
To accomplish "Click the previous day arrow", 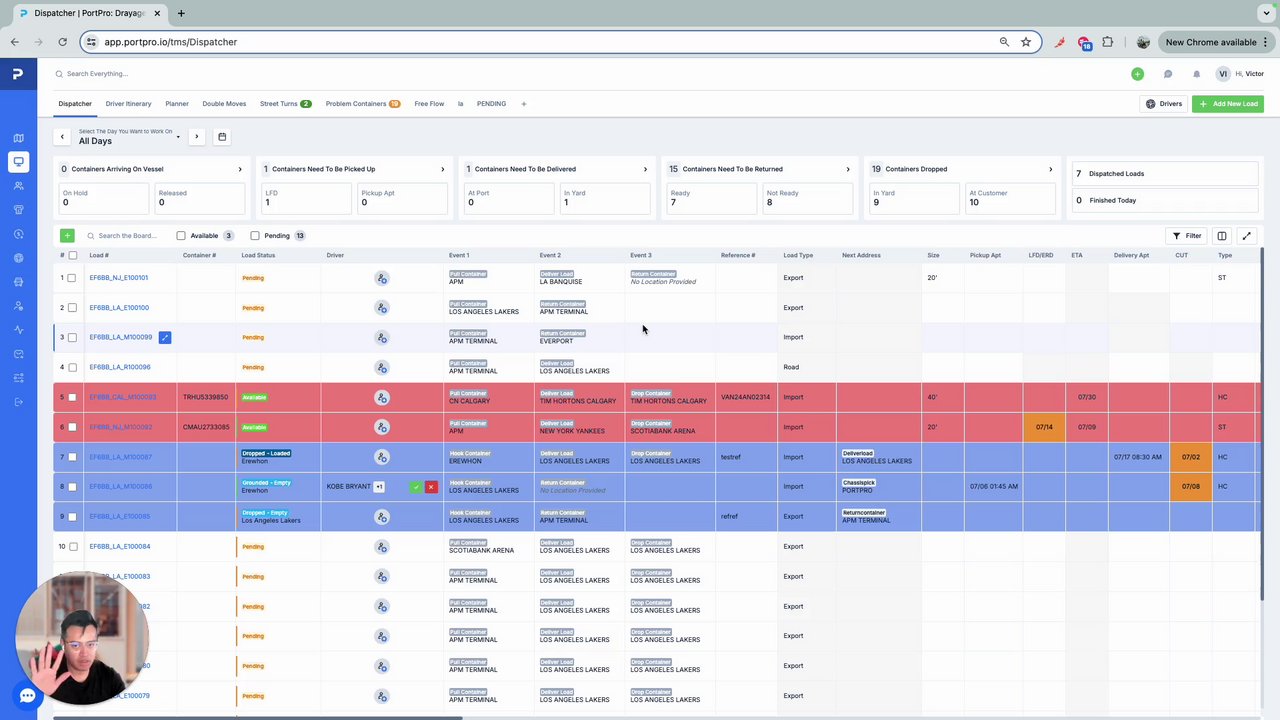I will 62,137.
